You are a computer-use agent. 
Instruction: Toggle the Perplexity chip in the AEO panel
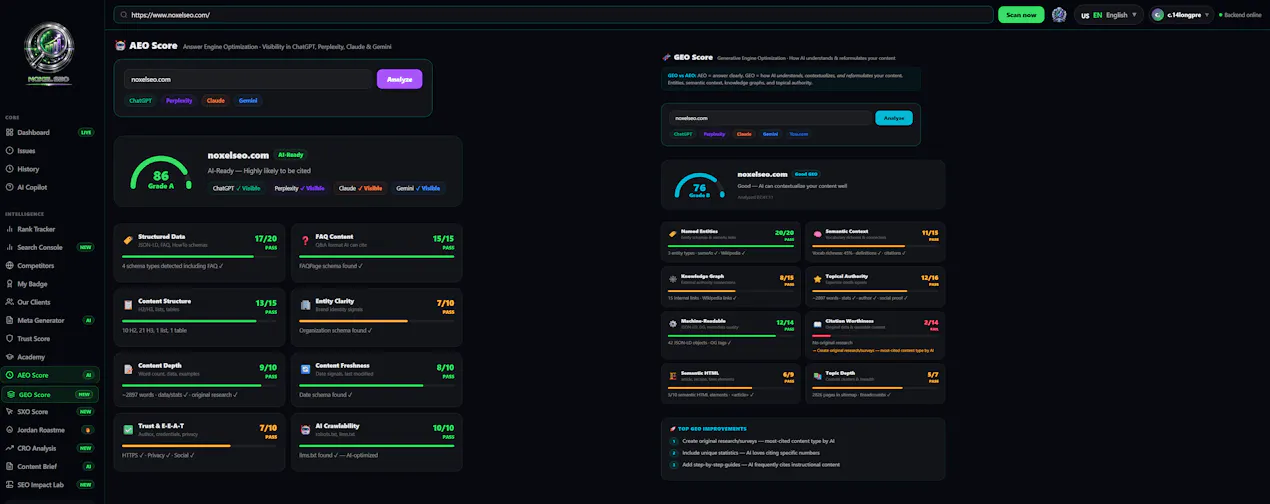[180, 100]
